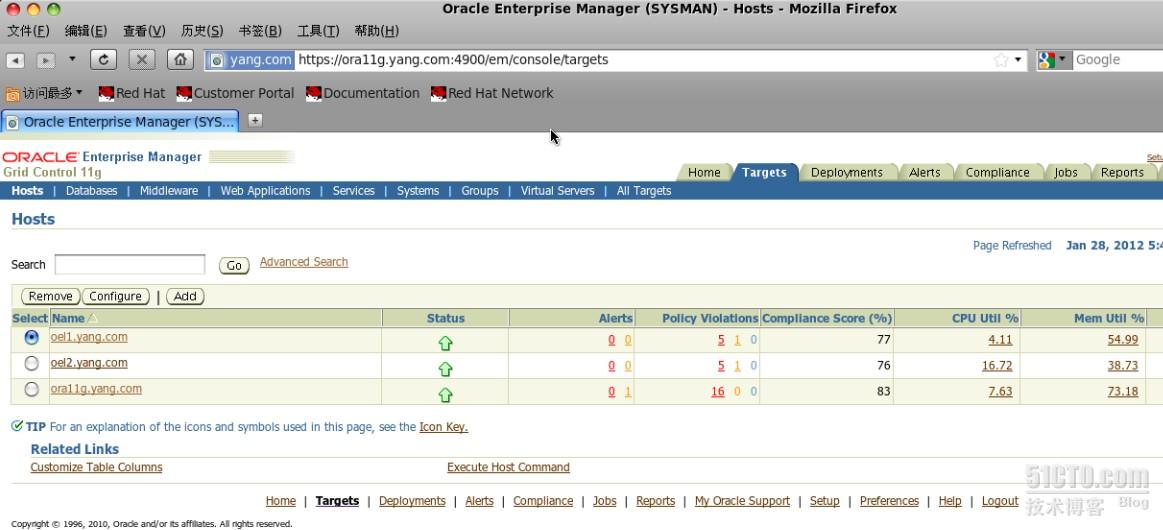The height and width of the screenshot is (530, 1163).
Task: Open the All Targets subtab
Action: (644, 191)
